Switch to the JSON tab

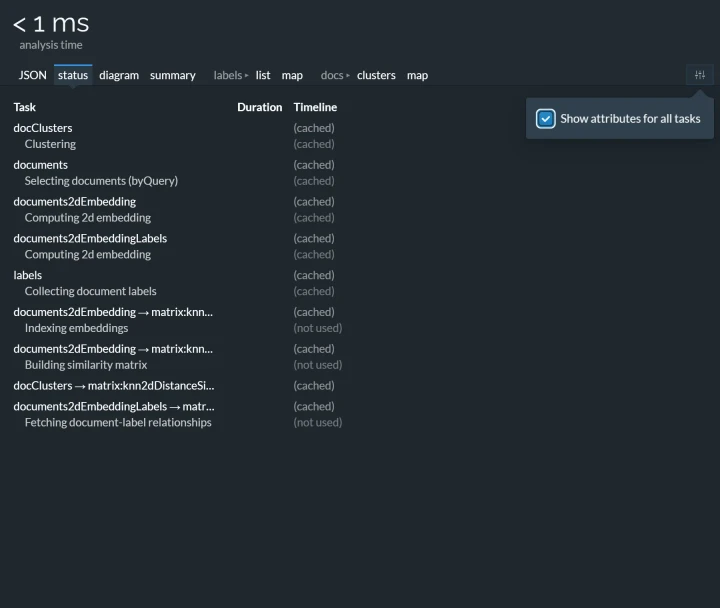(x=33, y=75)
